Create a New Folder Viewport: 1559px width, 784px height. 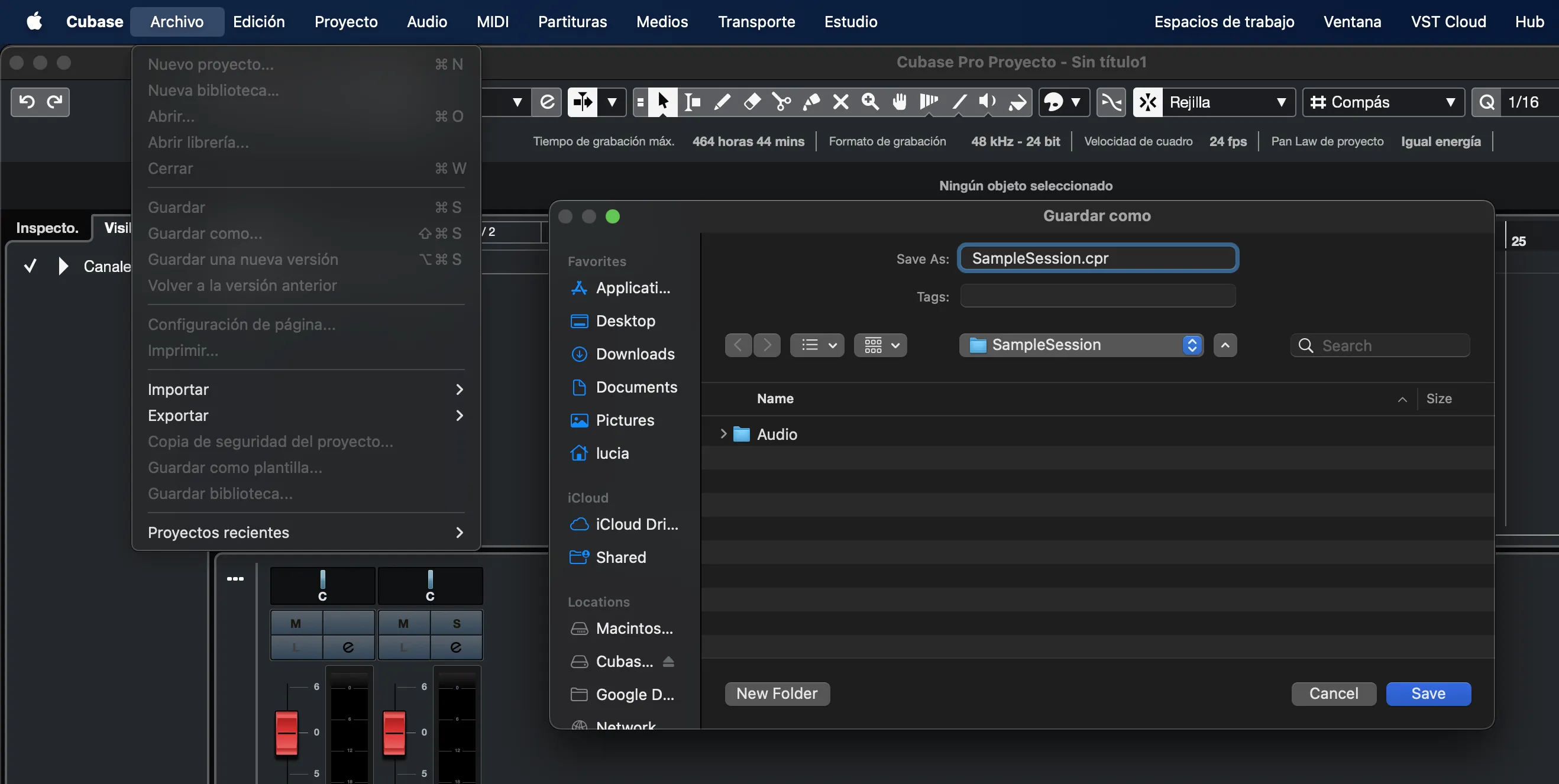pyautogui.click(x=777, y=694)
